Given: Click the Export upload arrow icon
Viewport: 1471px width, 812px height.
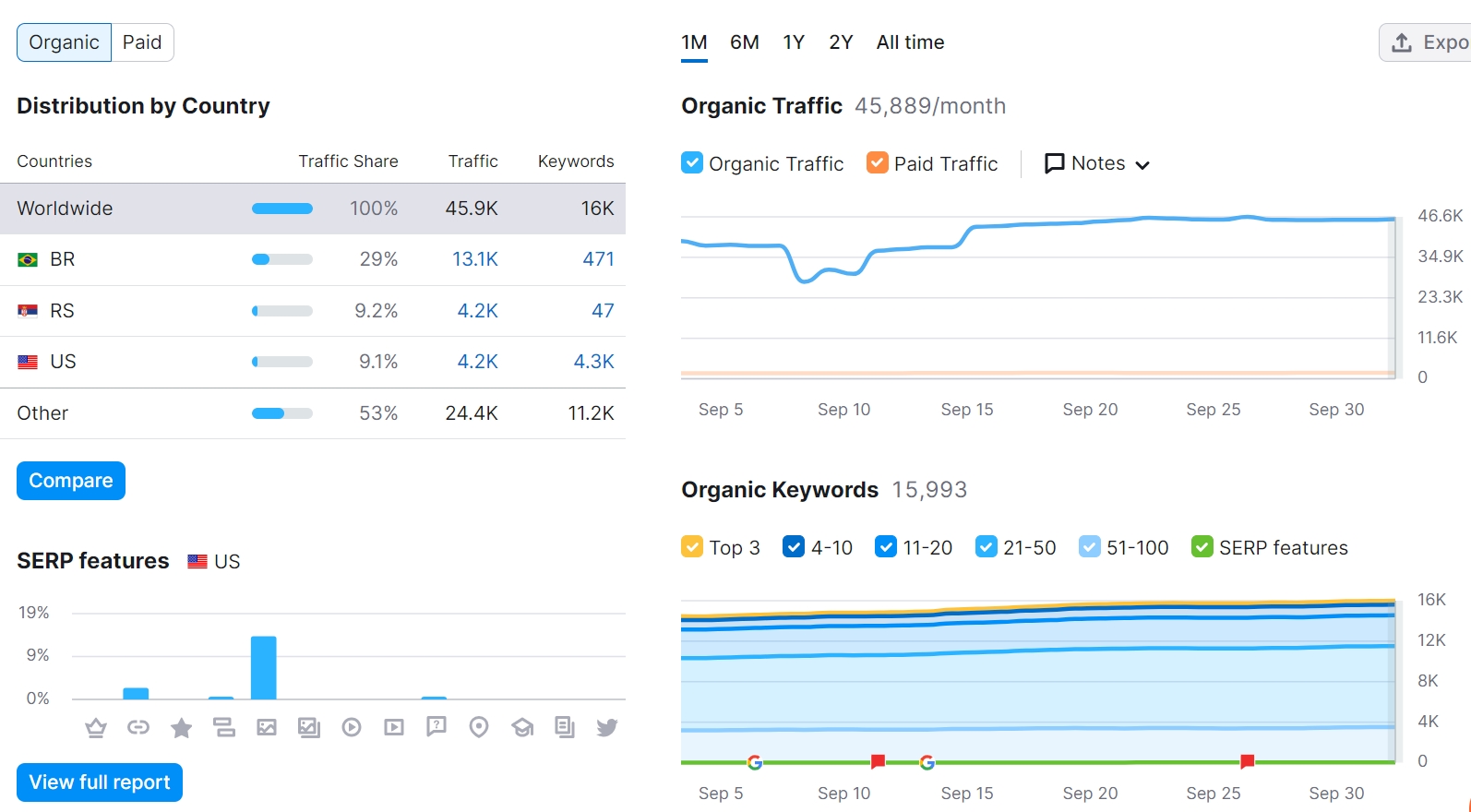Looking at the screenshot, I should (x=1402, y=42).
